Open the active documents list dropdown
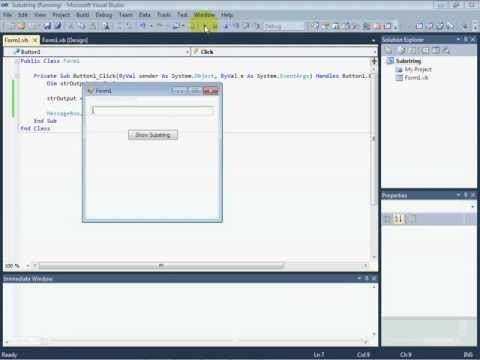 [373, 40]
